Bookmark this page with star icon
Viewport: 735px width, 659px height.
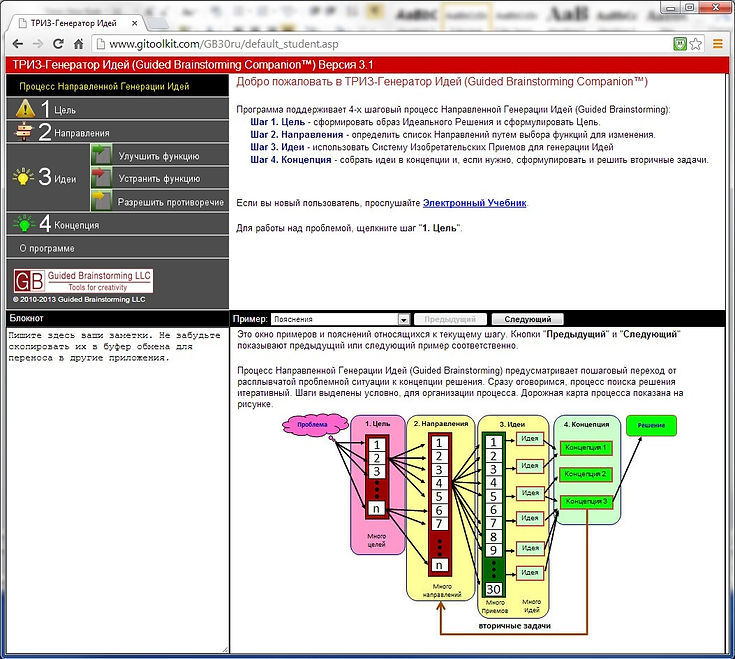point(696,44)
